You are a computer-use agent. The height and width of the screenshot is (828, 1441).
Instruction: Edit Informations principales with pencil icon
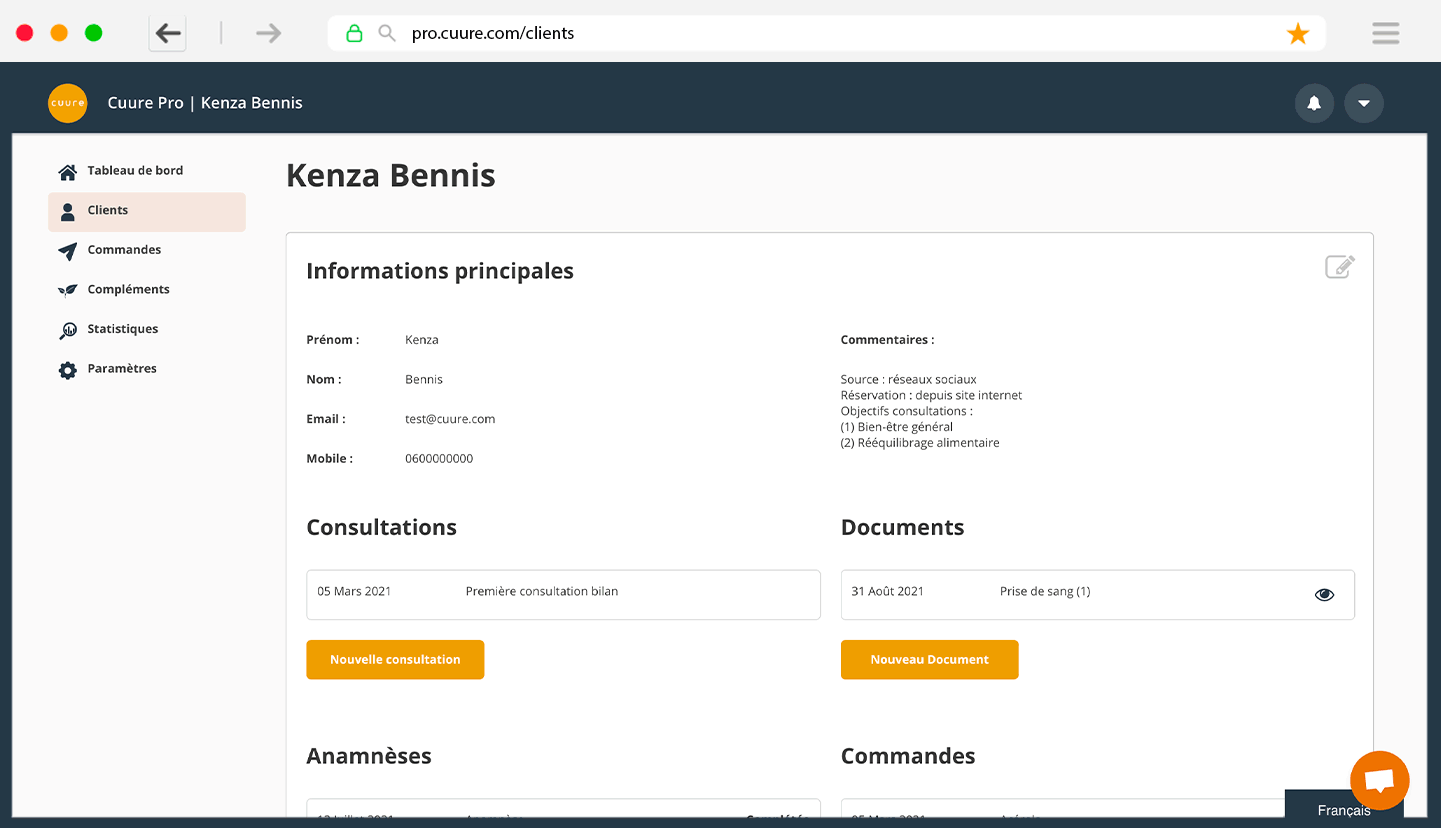coord(1339,267)
